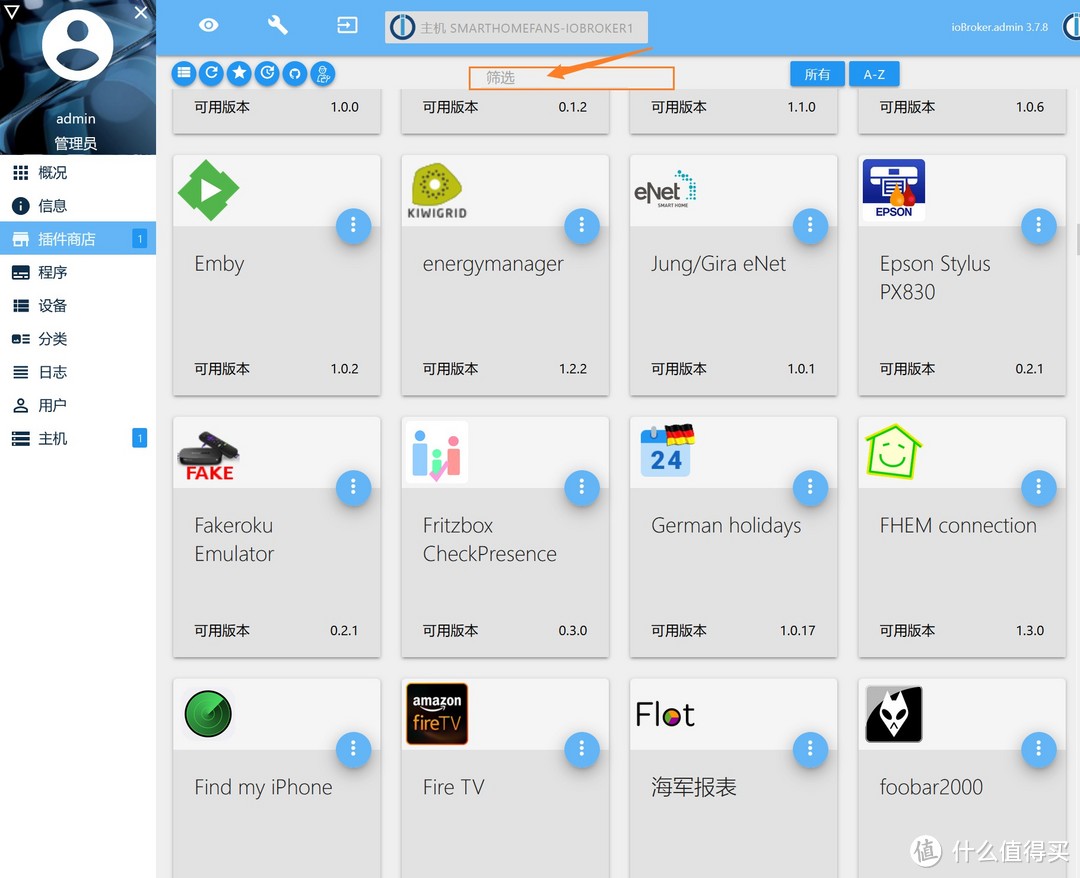
Task: Open options menu on Jung/Gira eNet card
Action: [x=810, y=225]
